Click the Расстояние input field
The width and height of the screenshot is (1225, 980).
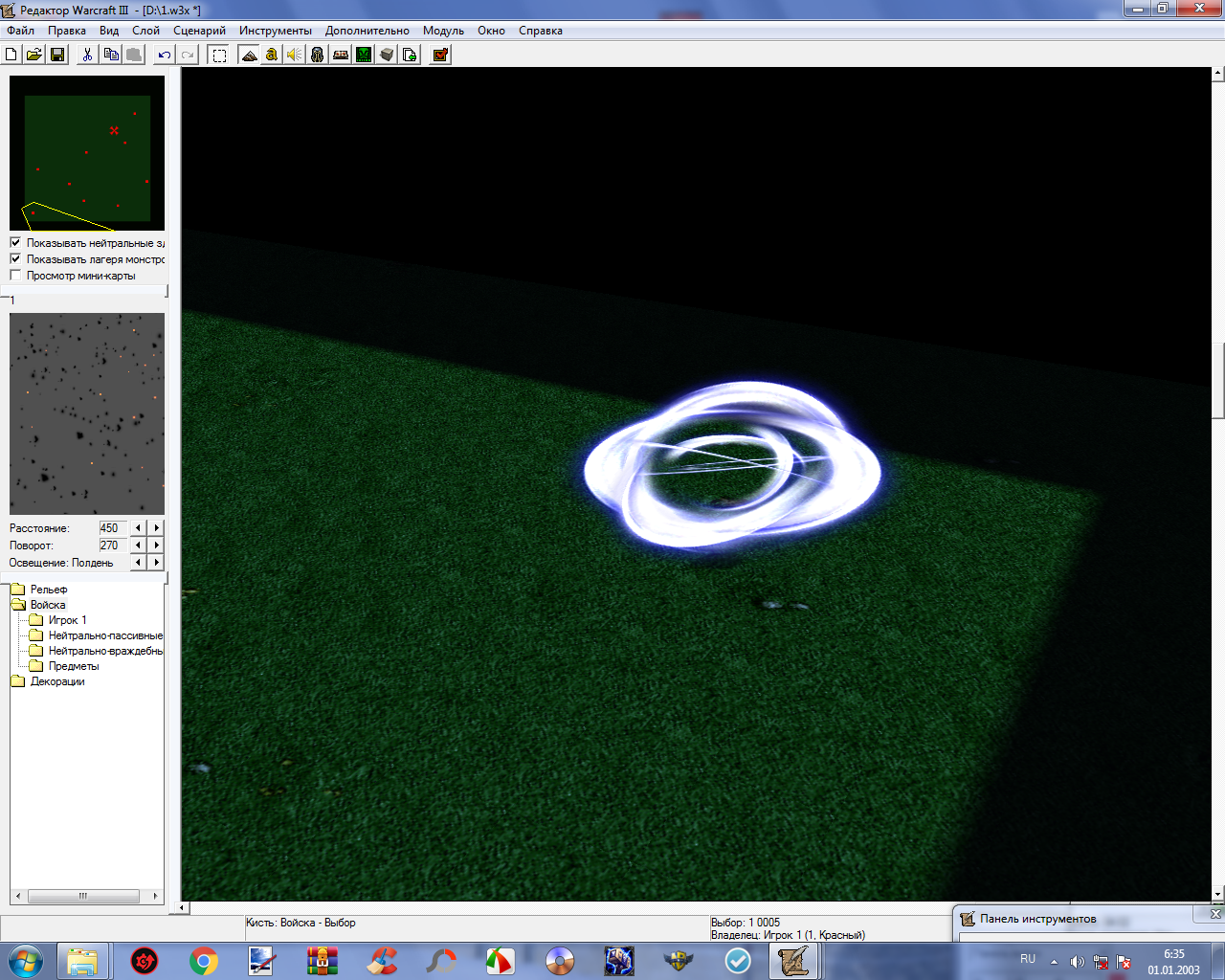111,528
